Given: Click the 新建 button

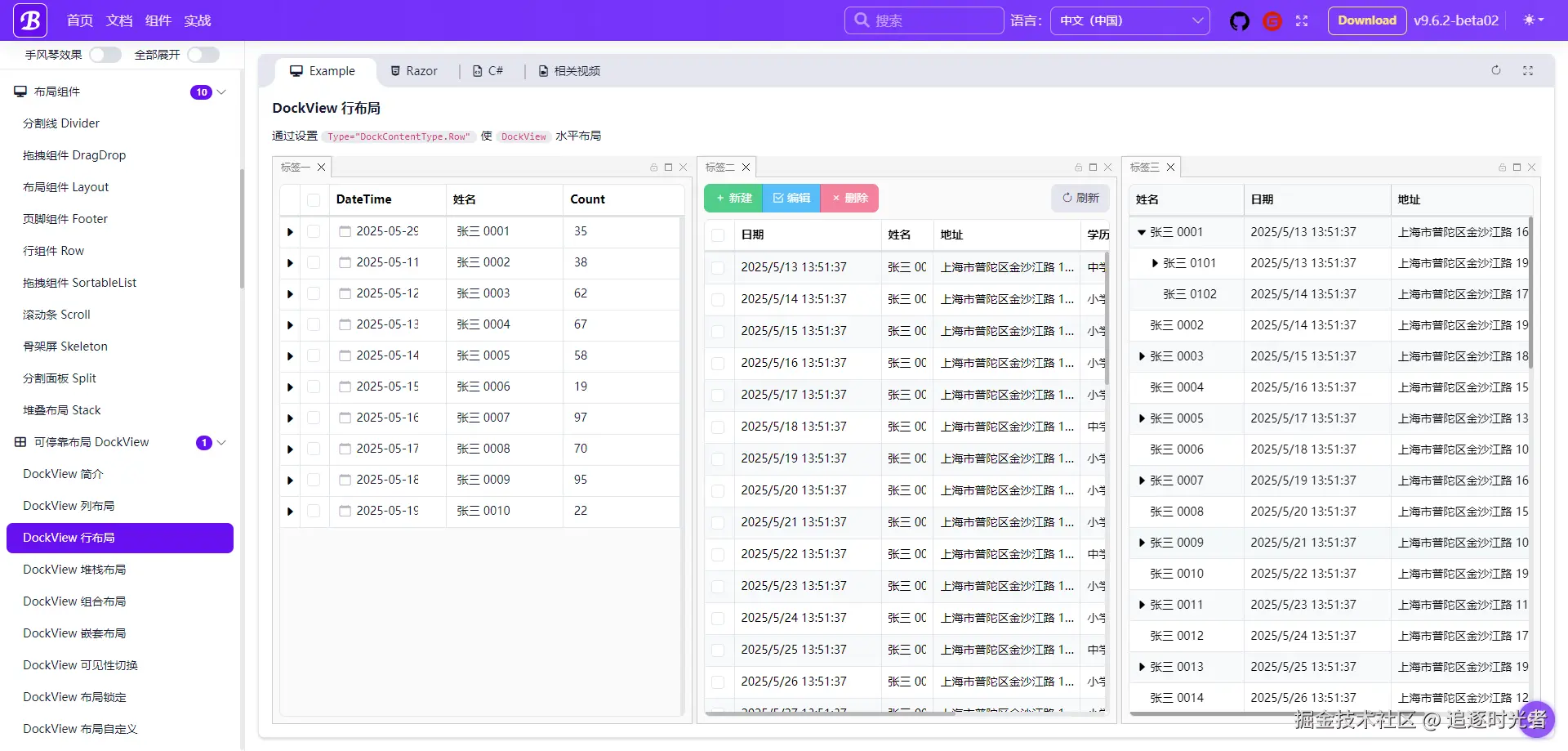Looking at the screenshot, I should tap(733, 199).
